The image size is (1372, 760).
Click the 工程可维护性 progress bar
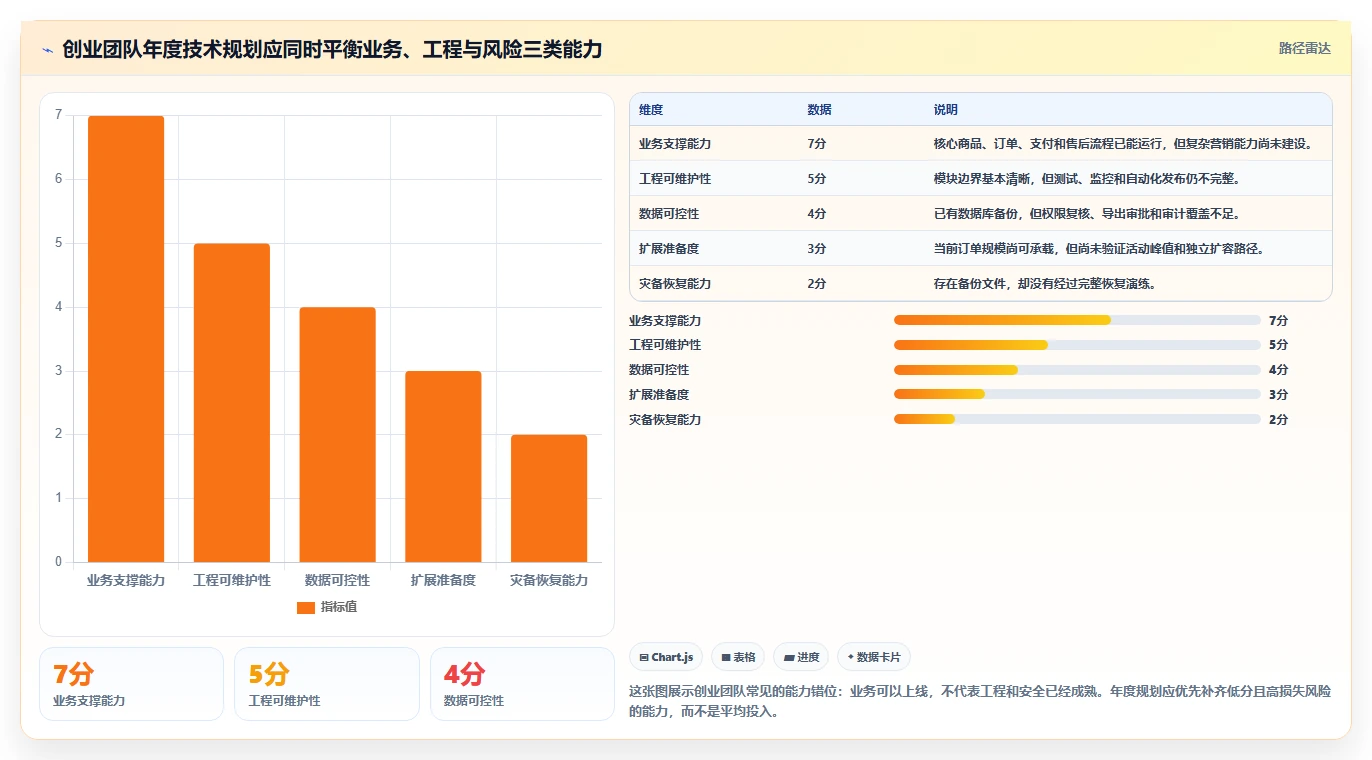(1077, 345)
